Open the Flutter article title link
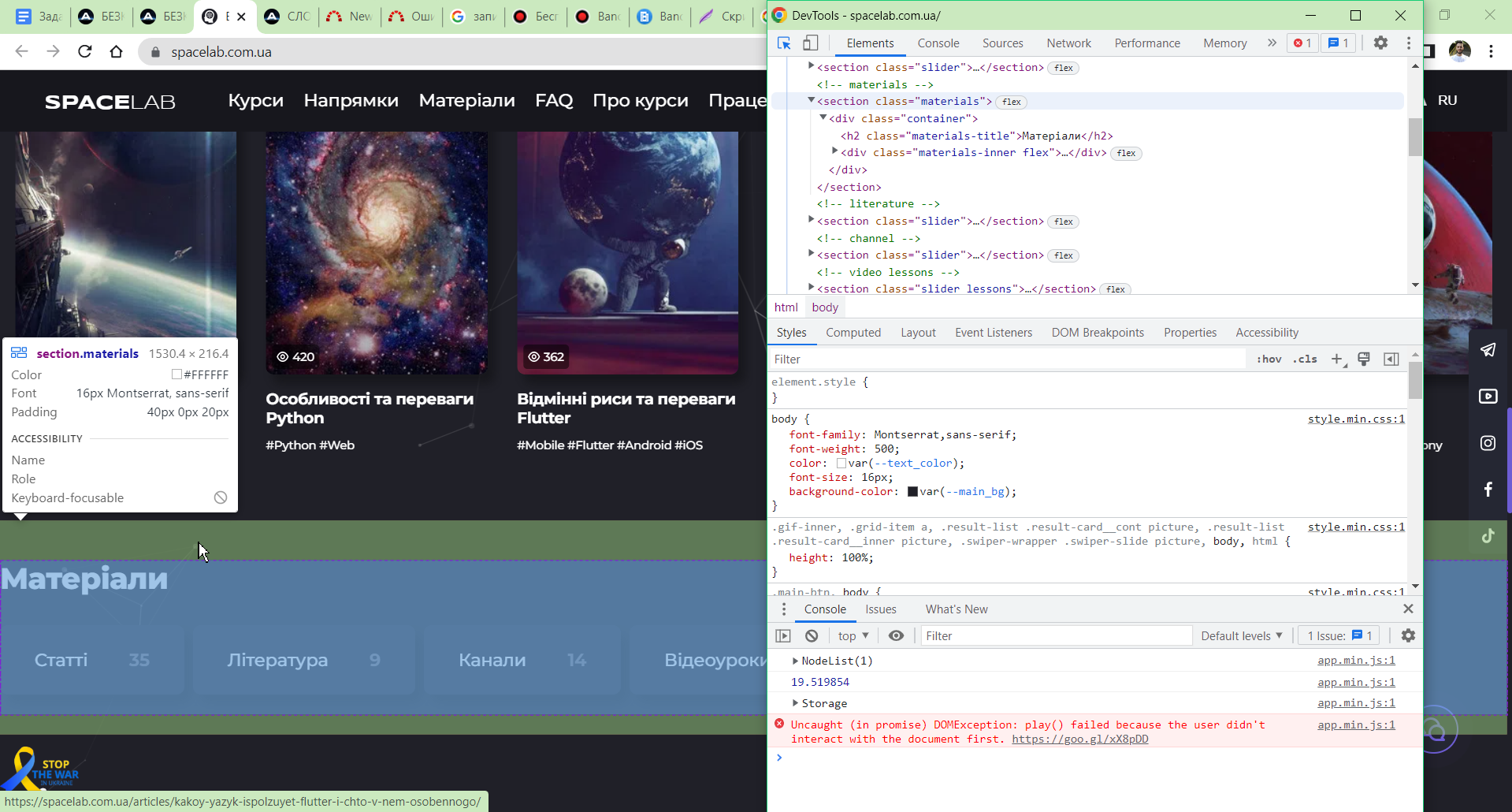1512x812 pixels. pos(626,408)
